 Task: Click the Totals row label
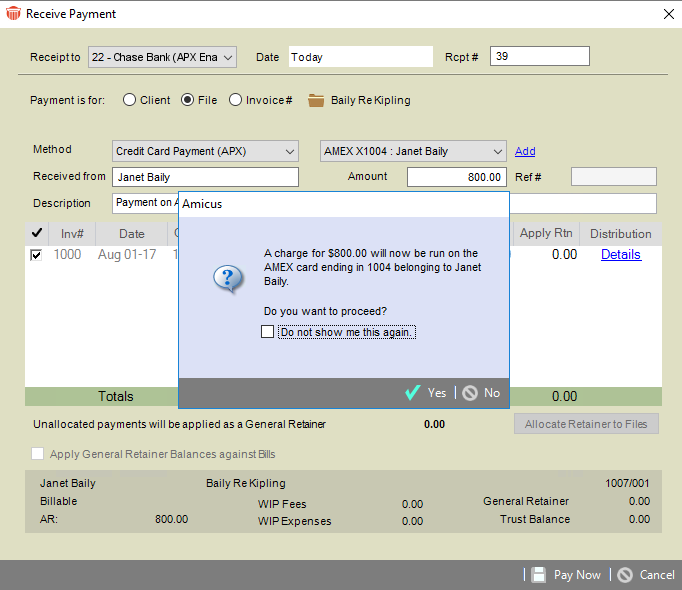point(116,396)
